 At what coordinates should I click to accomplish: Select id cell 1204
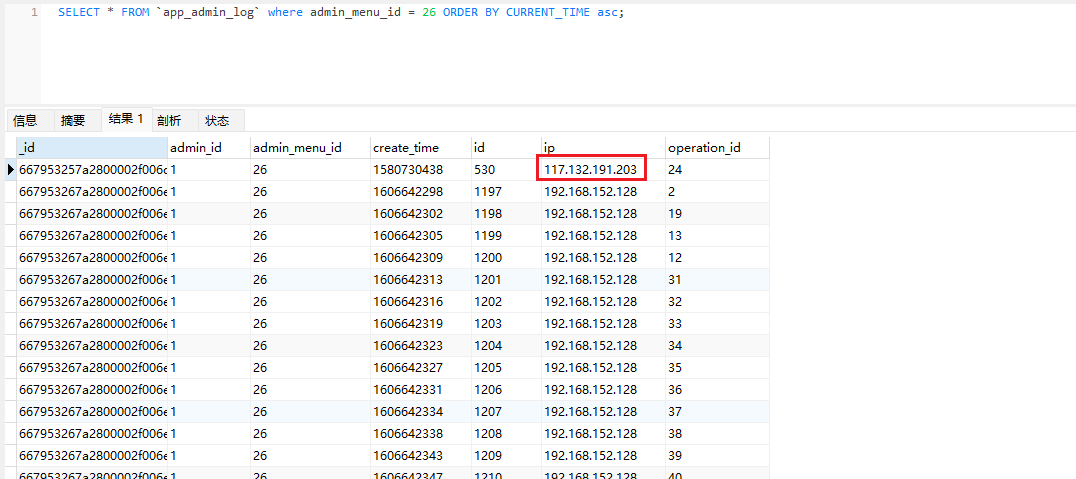click(x=506, y=345)
